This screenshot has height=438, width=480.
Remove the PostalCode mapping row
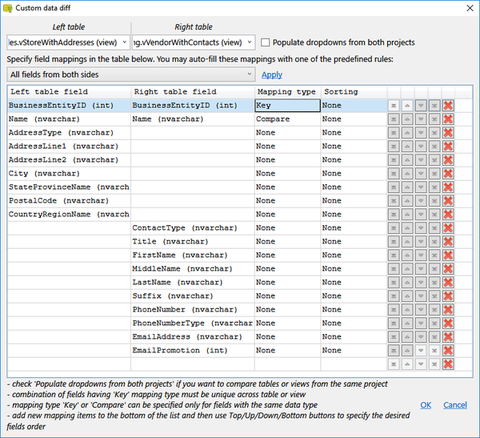(x=448, y=201)
